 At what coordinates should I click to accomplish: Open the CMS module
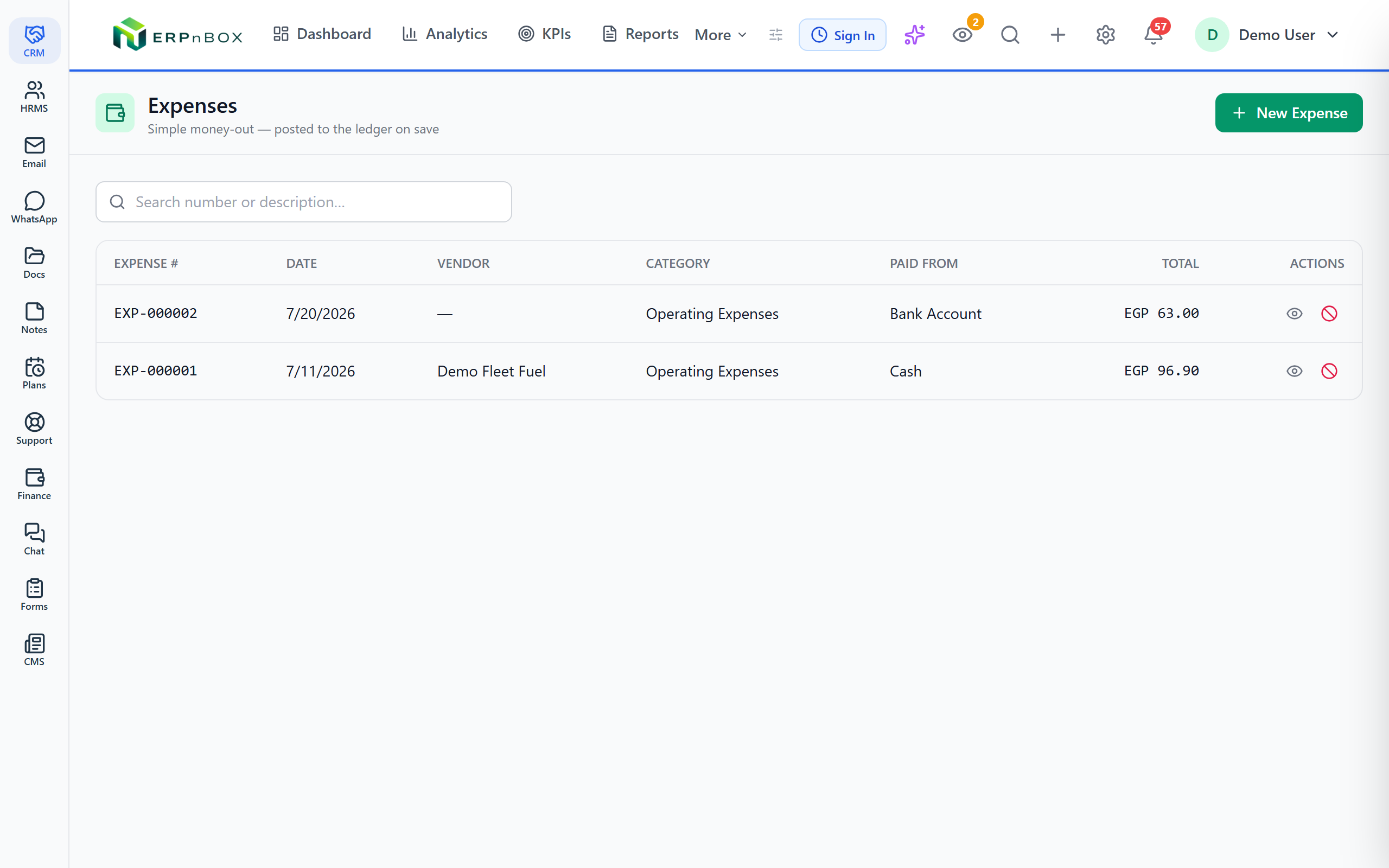click(34, 650)
